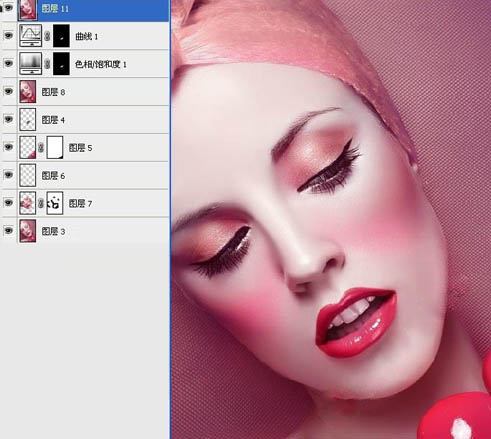Select the black layer mask of 曲线 1

click(61, 35)
